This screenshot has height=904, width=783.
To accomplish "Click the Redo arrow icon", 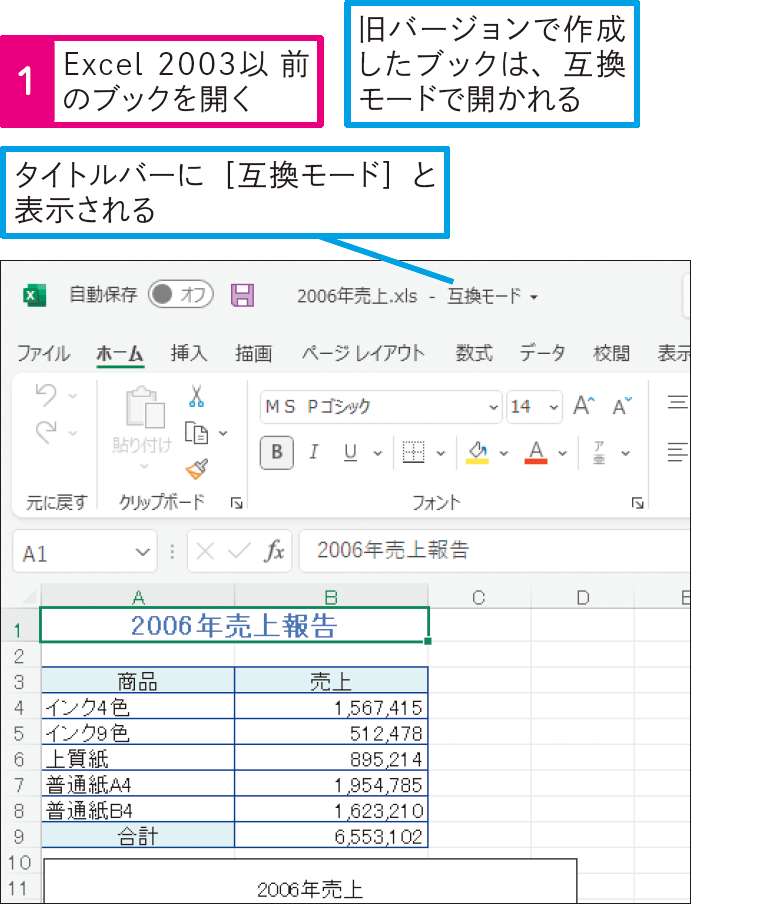I will pos(46,432).
